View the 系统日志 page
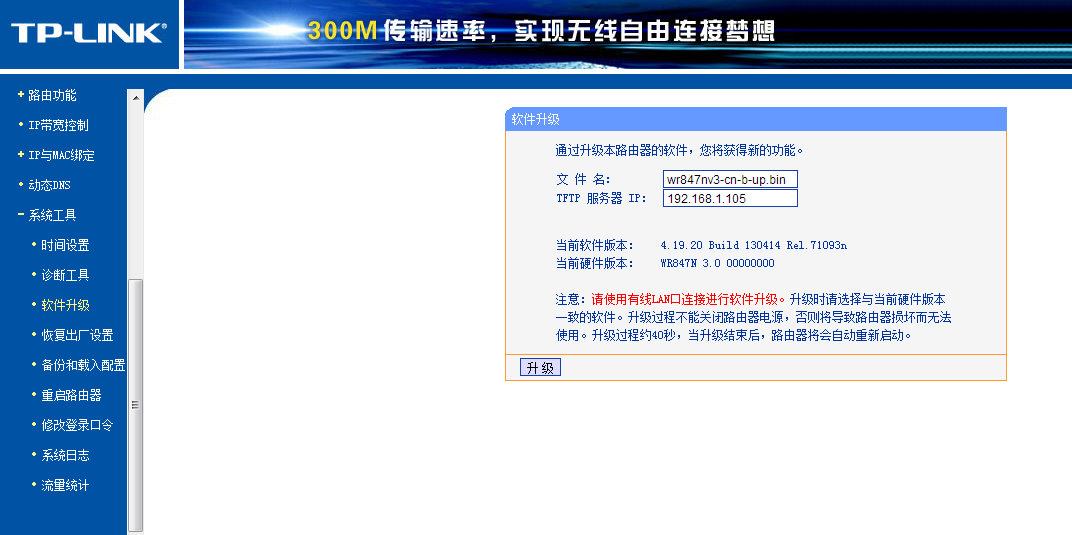Viewport: 1072px width, 535px height. 65,455
